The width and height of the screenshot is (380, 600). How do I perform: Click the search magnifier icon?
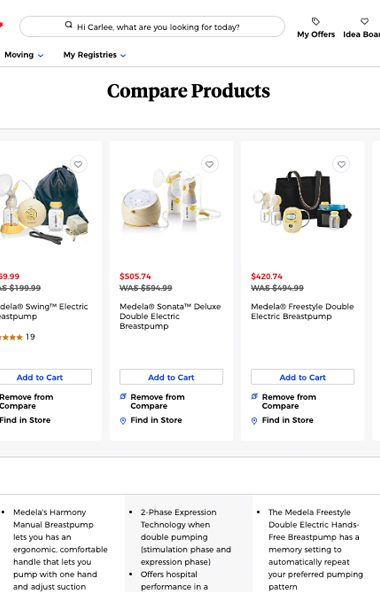coord(68,25)
